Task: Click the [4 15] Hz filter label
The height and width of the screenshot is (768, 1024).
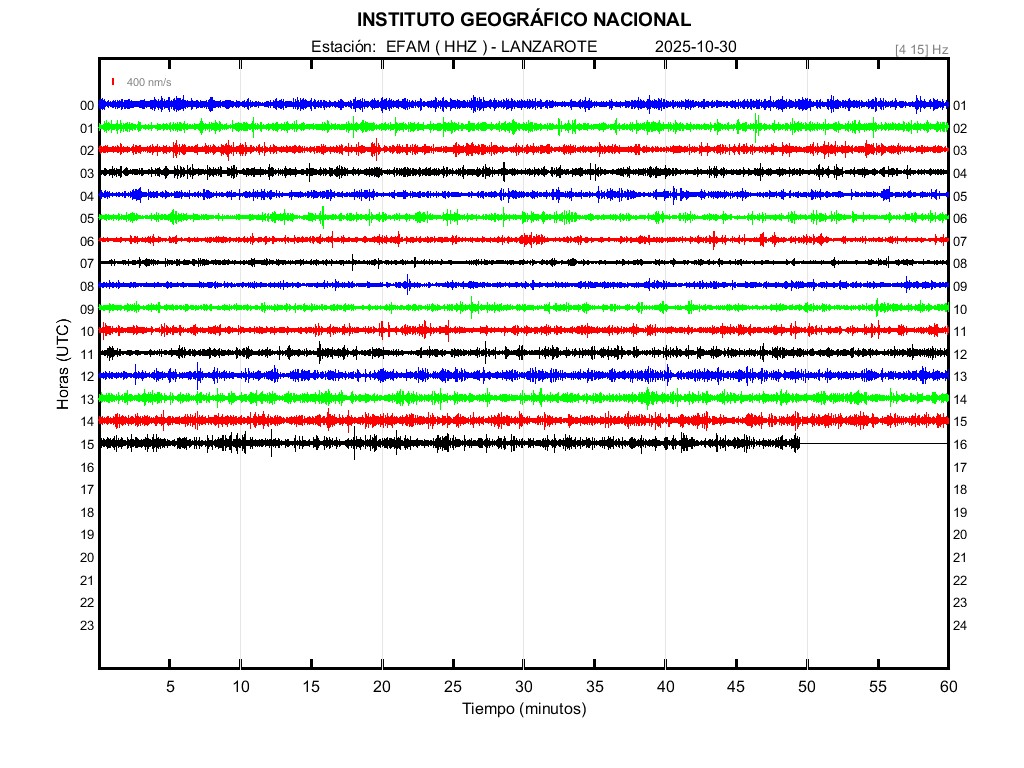Action: coord(921,48)
